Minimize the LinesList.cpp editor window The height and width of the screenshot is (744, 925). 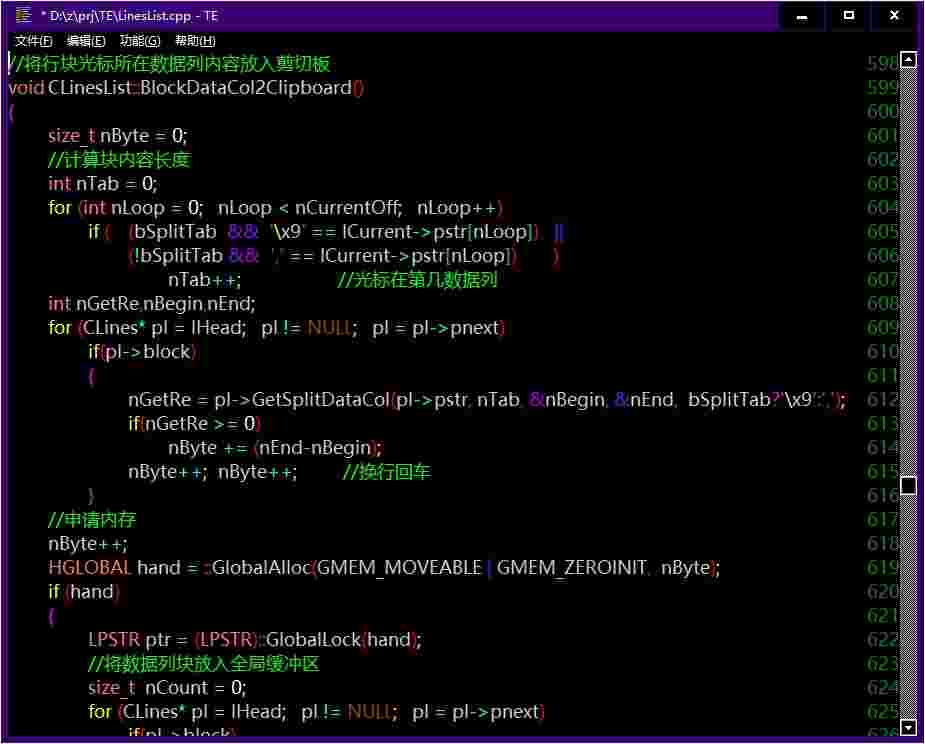[x=800, y=15]
